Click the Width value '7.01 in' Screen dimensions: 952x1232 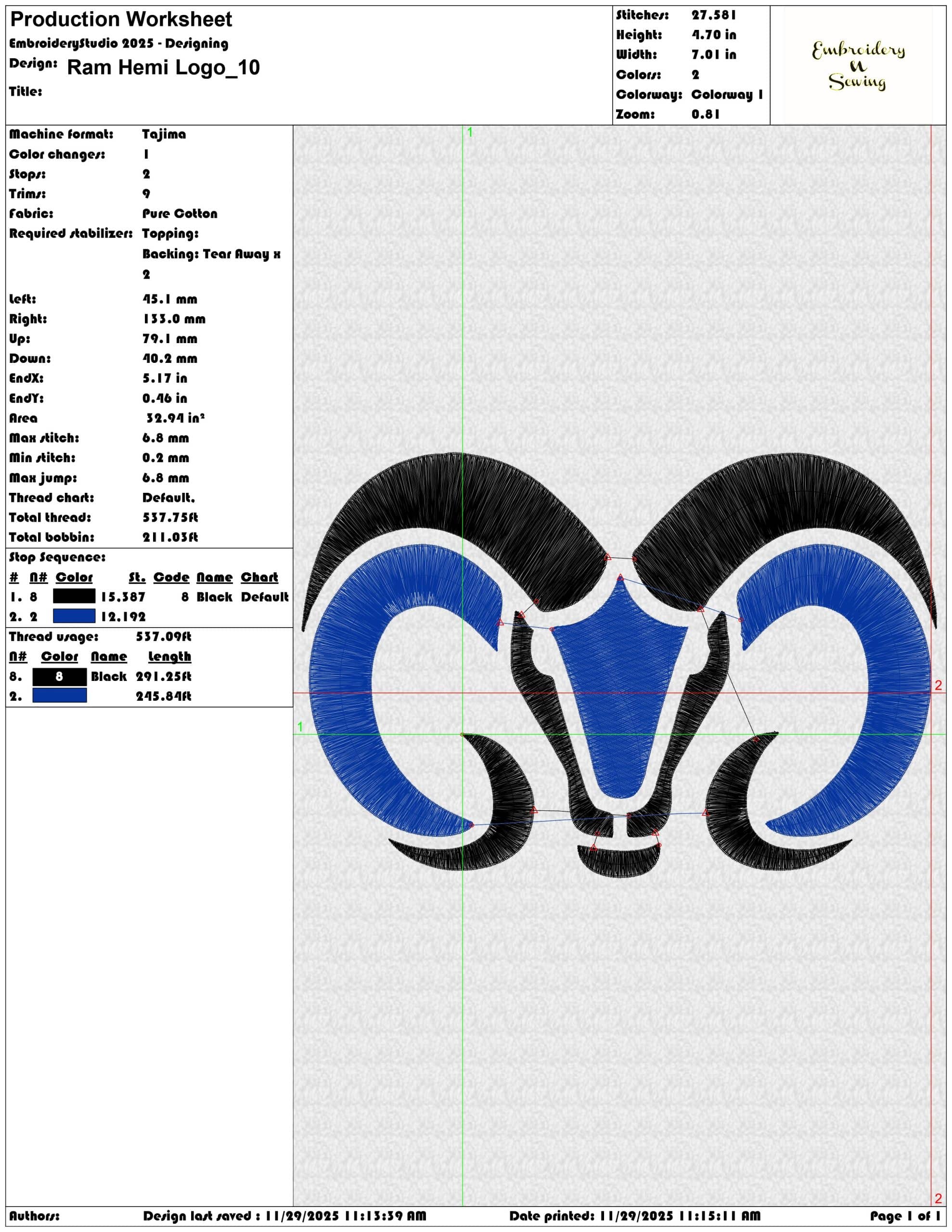(x=714, y=55)
